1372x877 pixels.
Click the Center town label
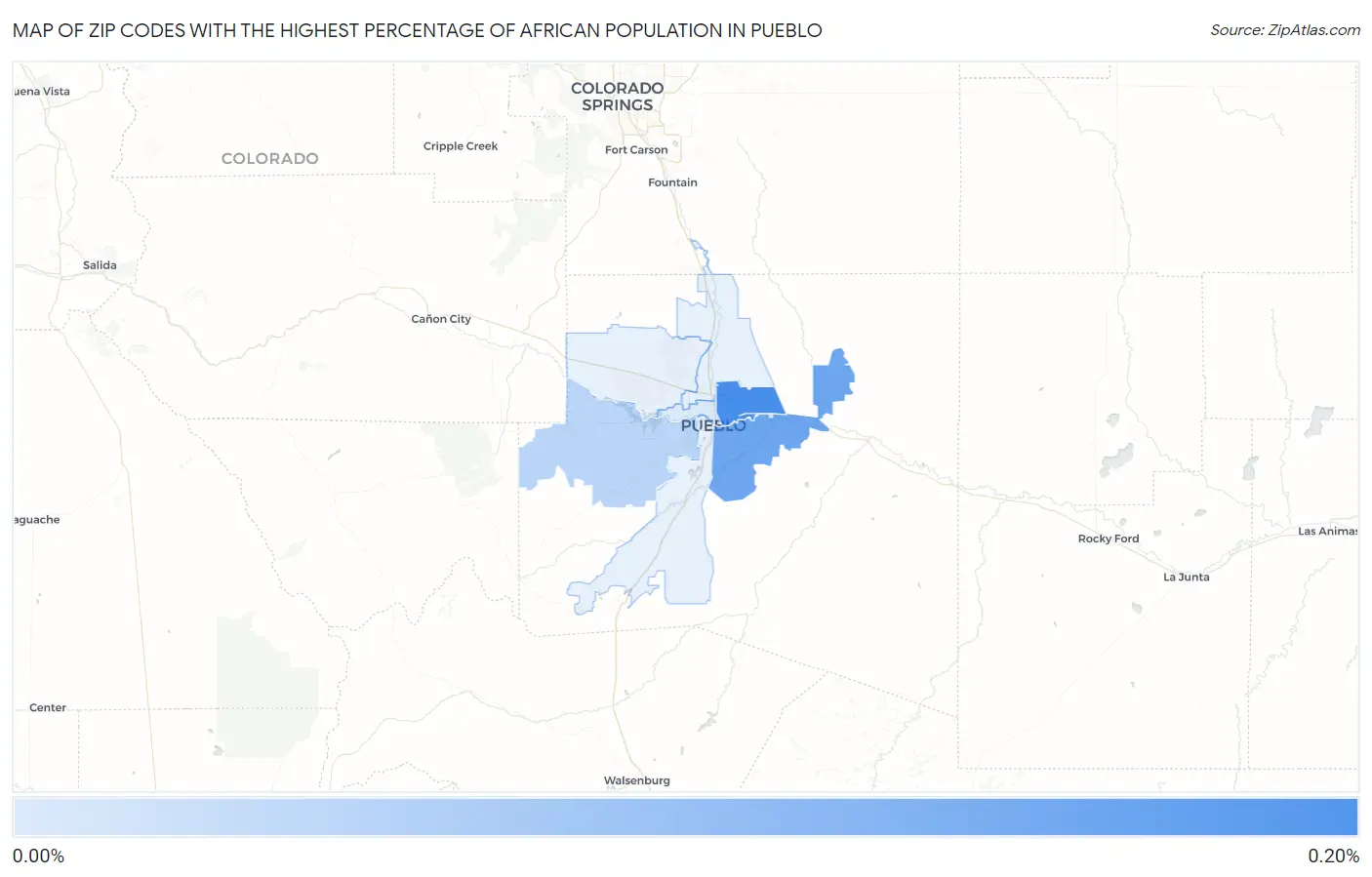click(x=48, y=708)
